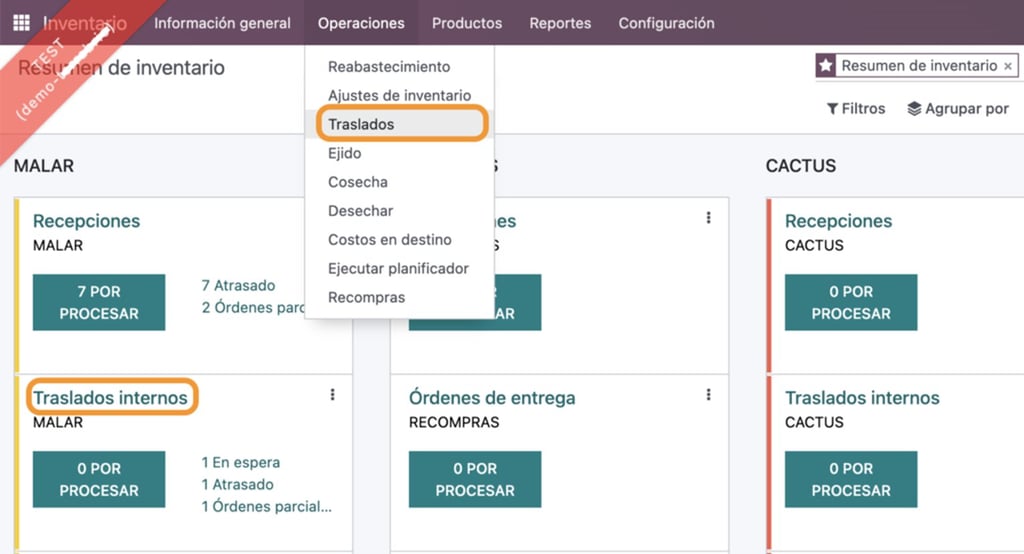Remove the Resumen de inventario filter tag
This screenshot has height=554, width=1024.
coord(1008,66)
